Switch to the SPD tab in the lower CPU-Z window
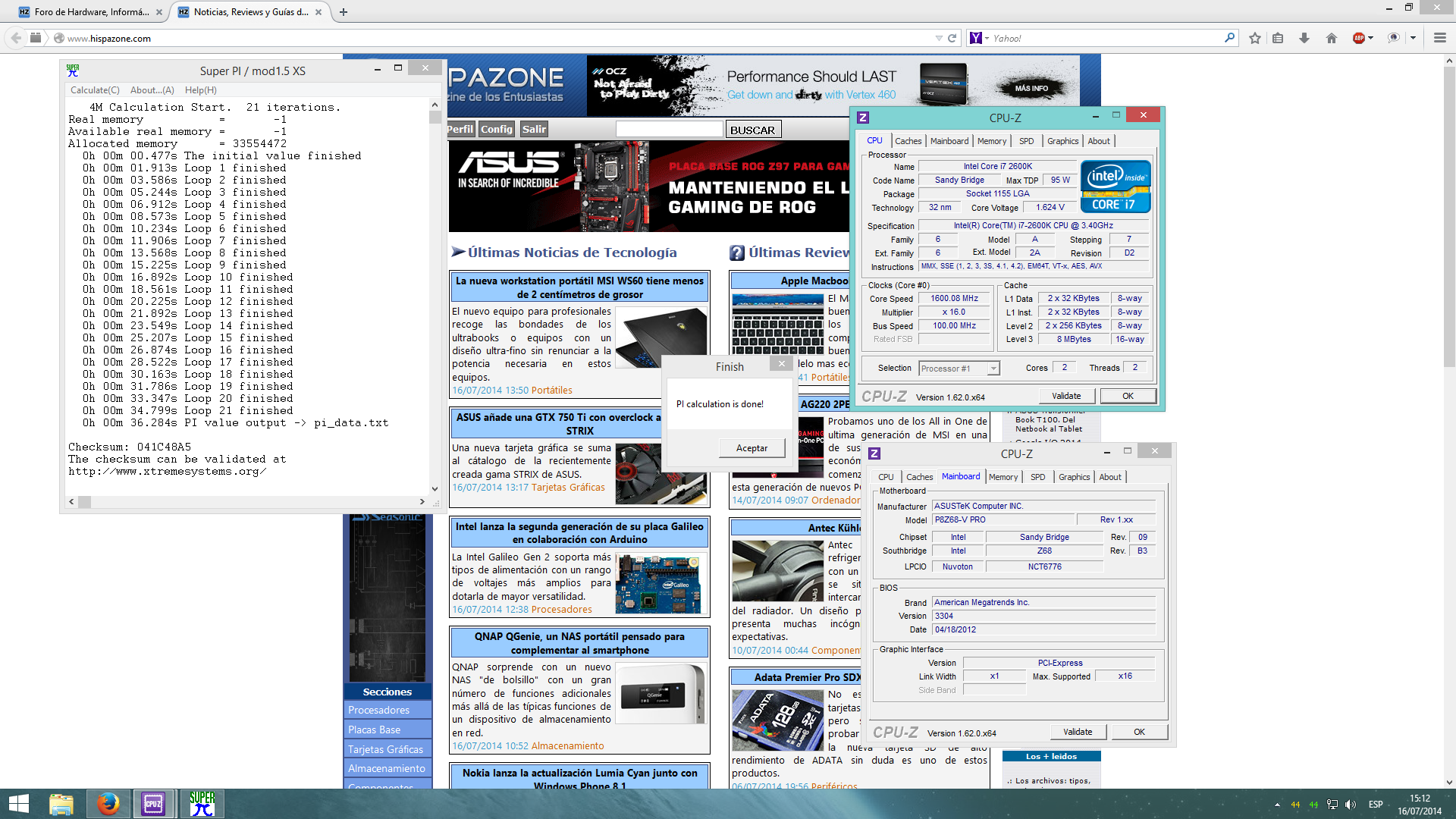 1037,477
